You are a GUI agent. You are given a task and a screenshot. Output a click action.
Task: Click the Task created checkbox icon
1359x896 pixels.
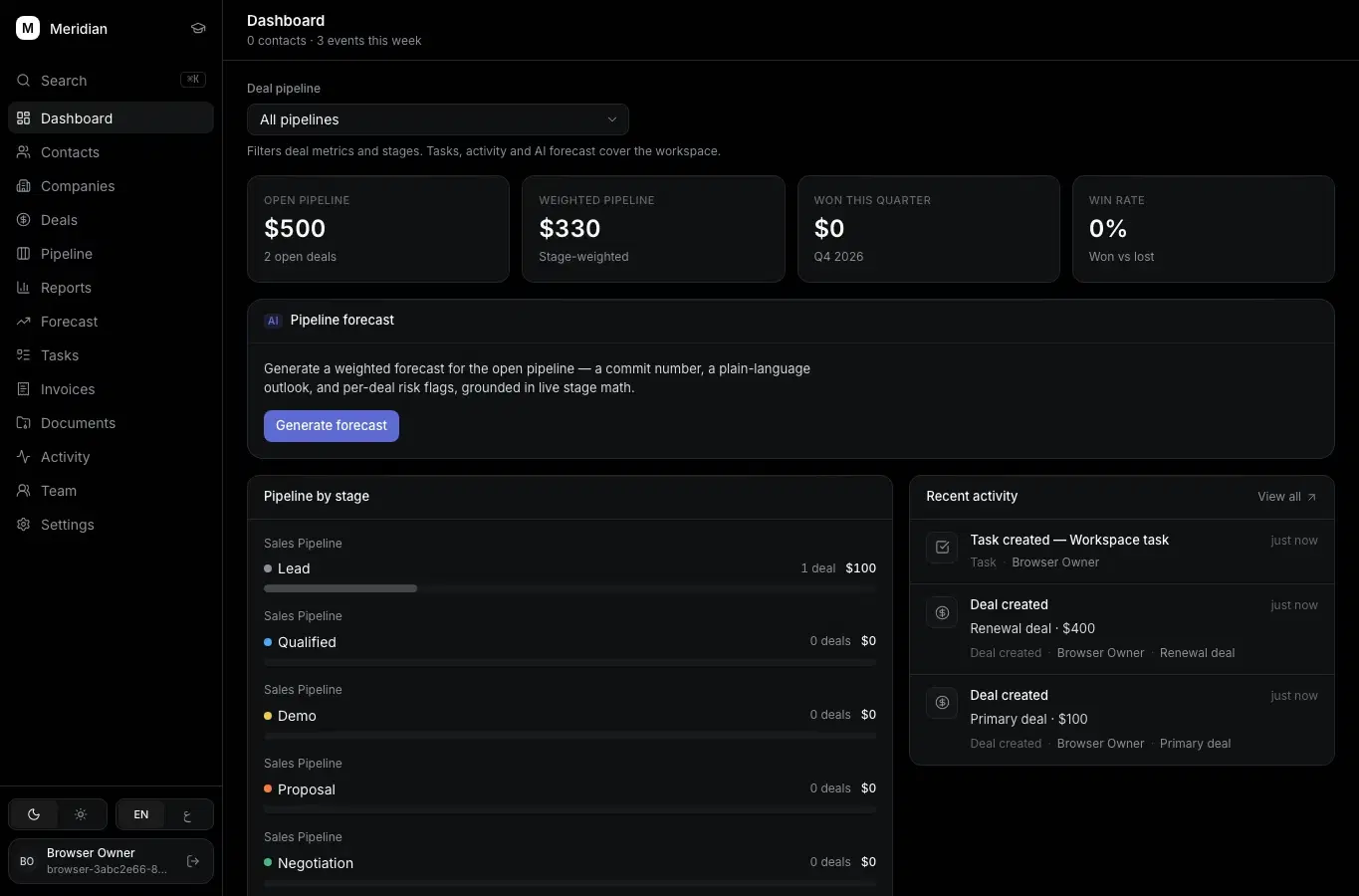[942, 548]
